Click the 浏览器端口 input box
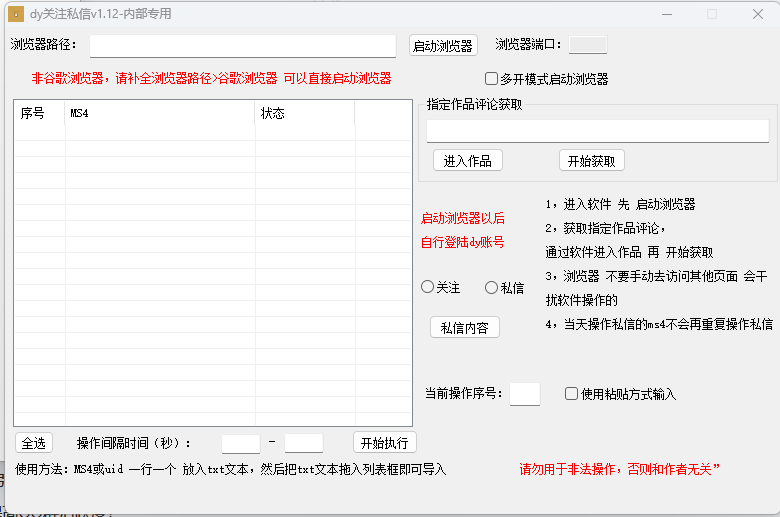This screenshot has width=780, height=517. [588, 45]
